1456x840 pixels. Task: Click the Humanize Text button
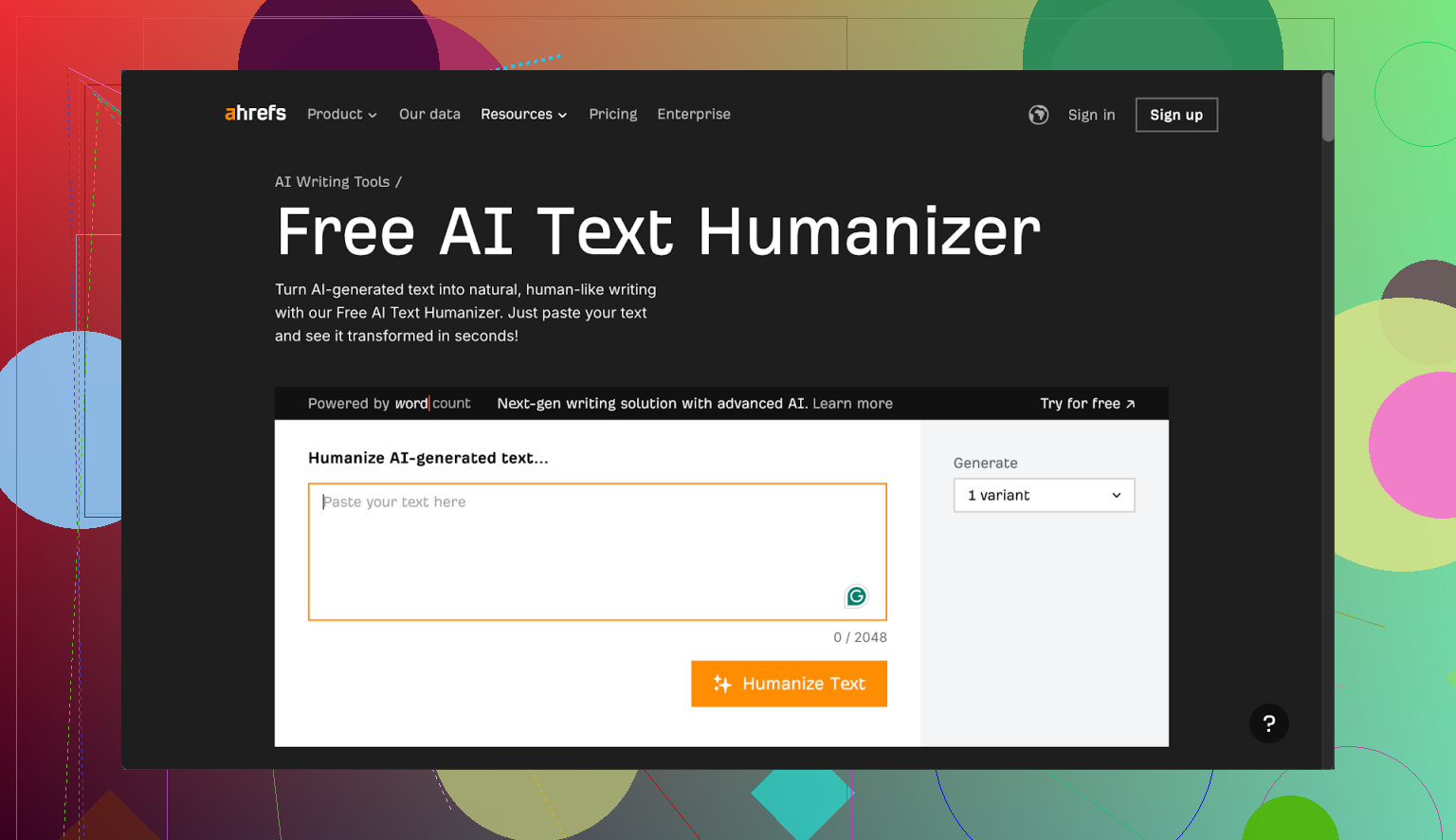point(789,684)
